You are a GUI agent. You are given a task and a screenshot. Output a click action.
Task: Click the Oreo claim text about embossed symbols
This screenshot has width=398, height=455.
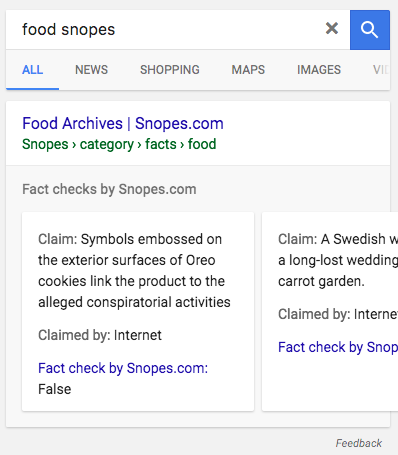coord(134,271)
